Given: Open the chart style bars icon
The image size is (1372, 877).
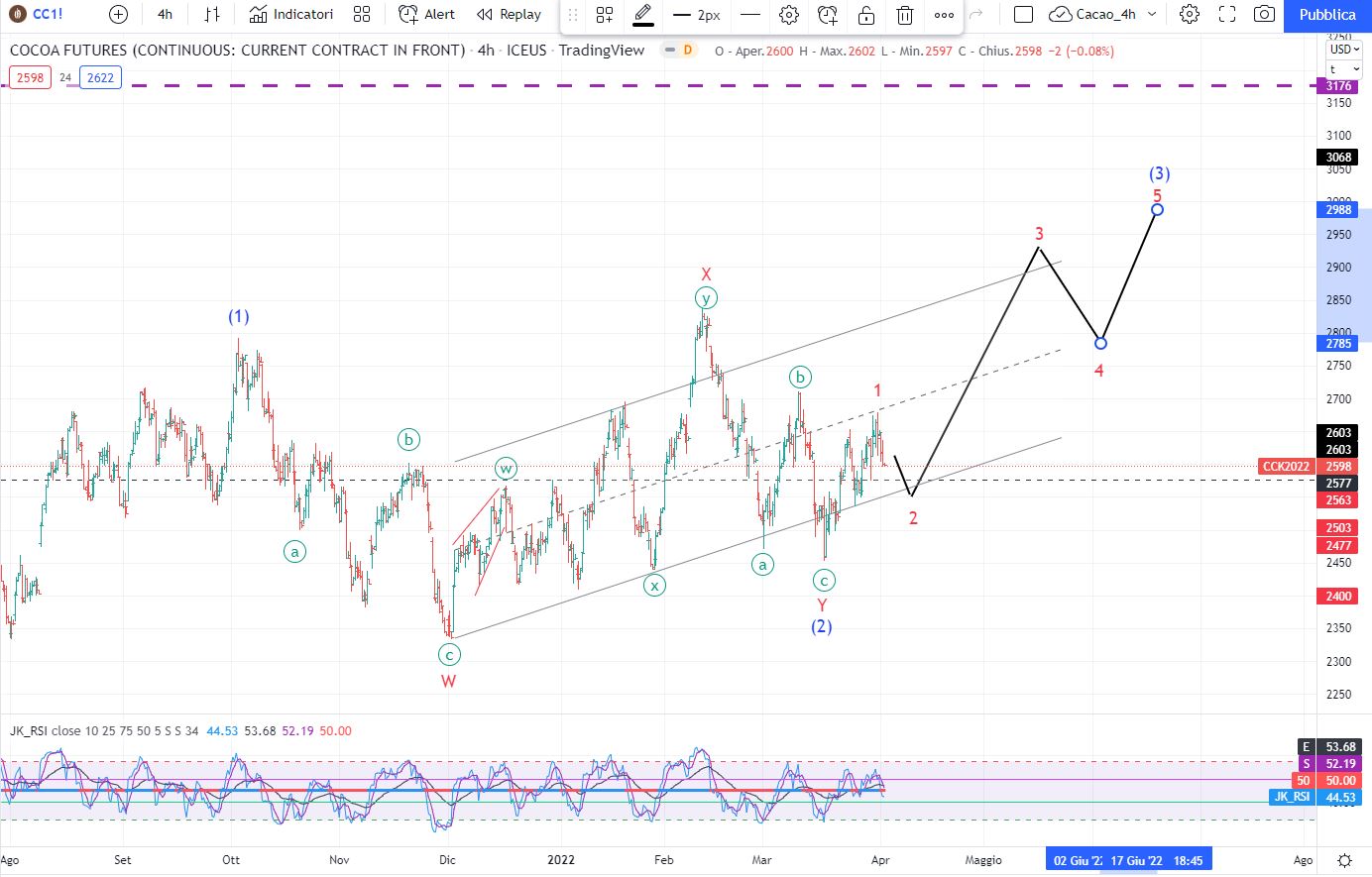Looking at the screenshot, I should coord(212,14).
